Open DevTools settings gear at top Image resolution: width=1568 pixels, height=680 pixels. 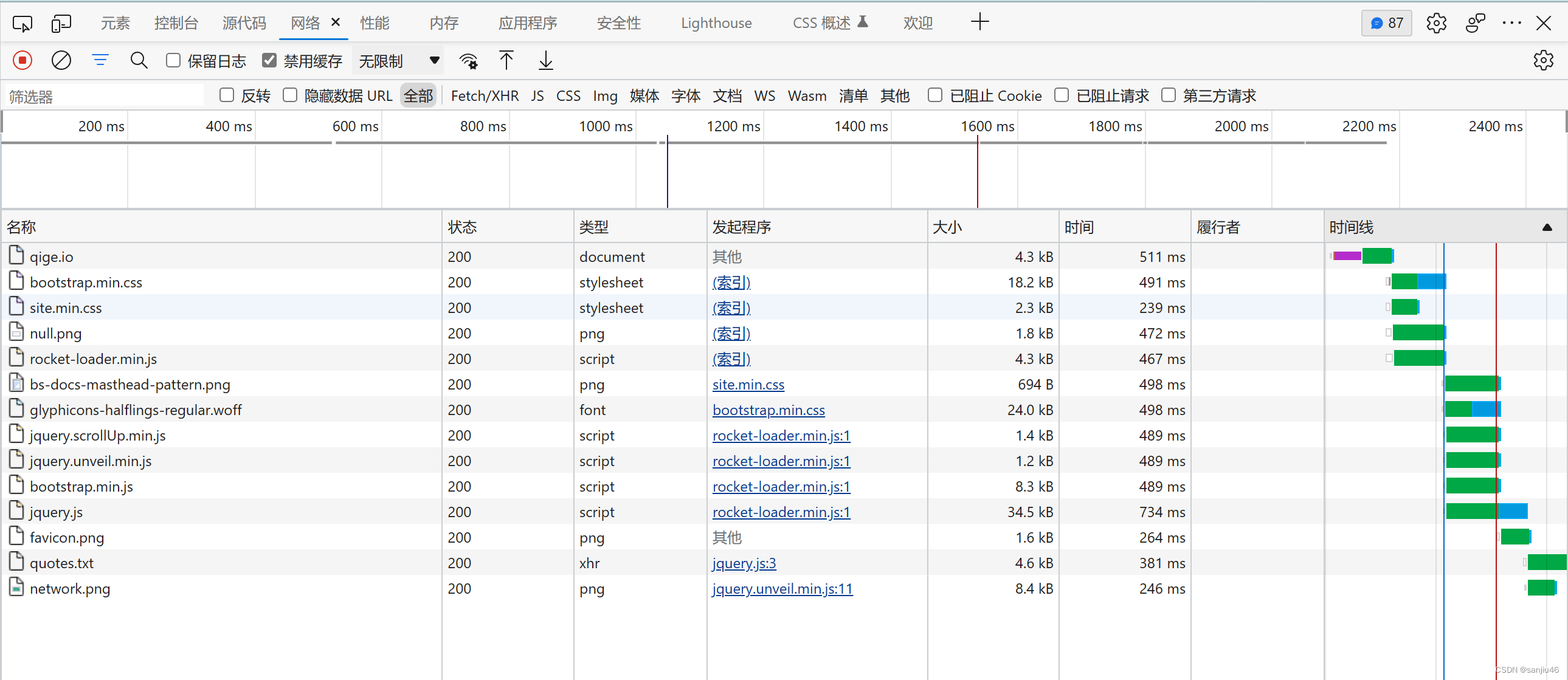(x=1436, y=23)
